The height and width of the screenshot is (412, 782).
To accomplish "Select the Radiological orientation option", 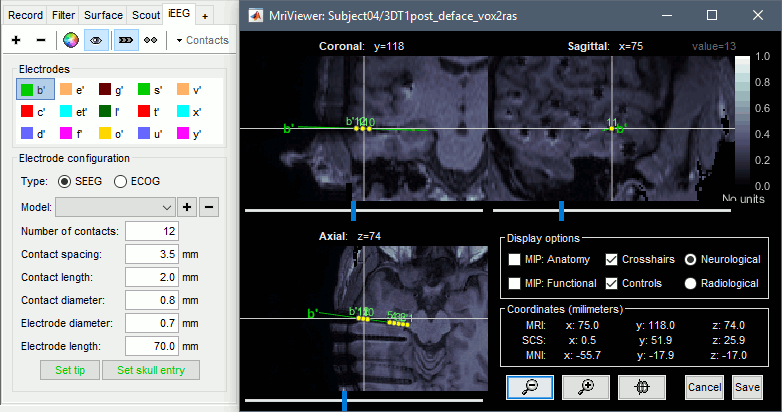I will [690, 283].
